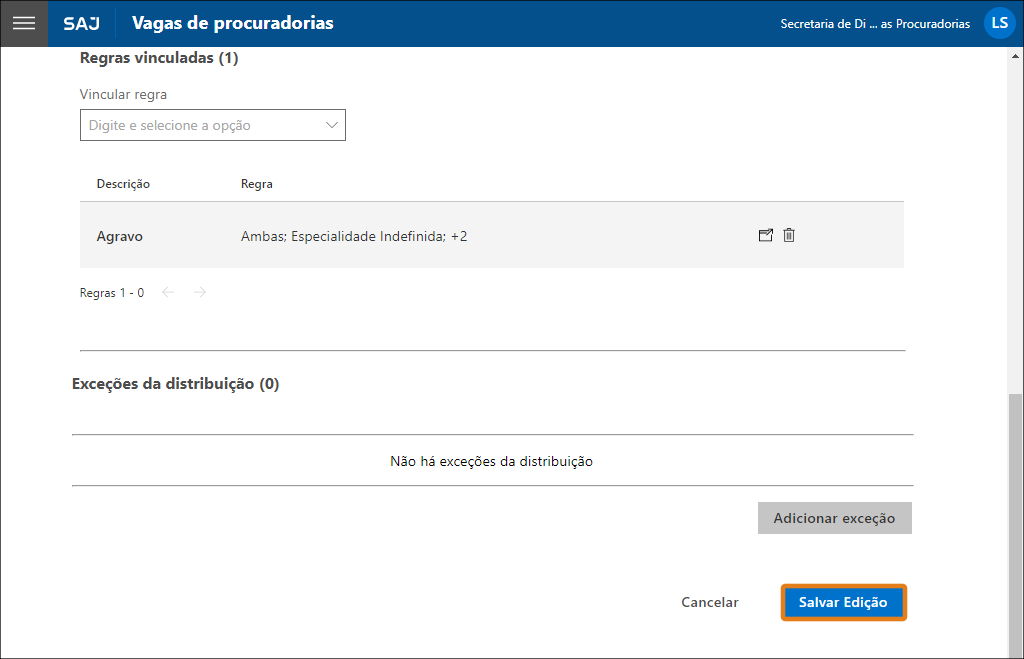
Task: Go to previous page of Regras
Action: pos(168,291)
